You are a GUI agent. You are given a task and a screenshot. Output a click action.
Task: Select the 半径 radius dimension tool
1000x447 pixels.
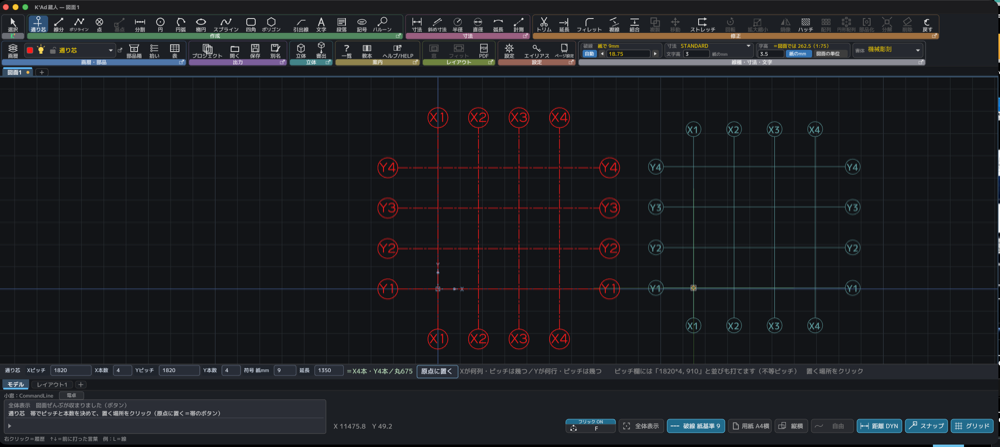pyautogui.click(x=458, y=24)
